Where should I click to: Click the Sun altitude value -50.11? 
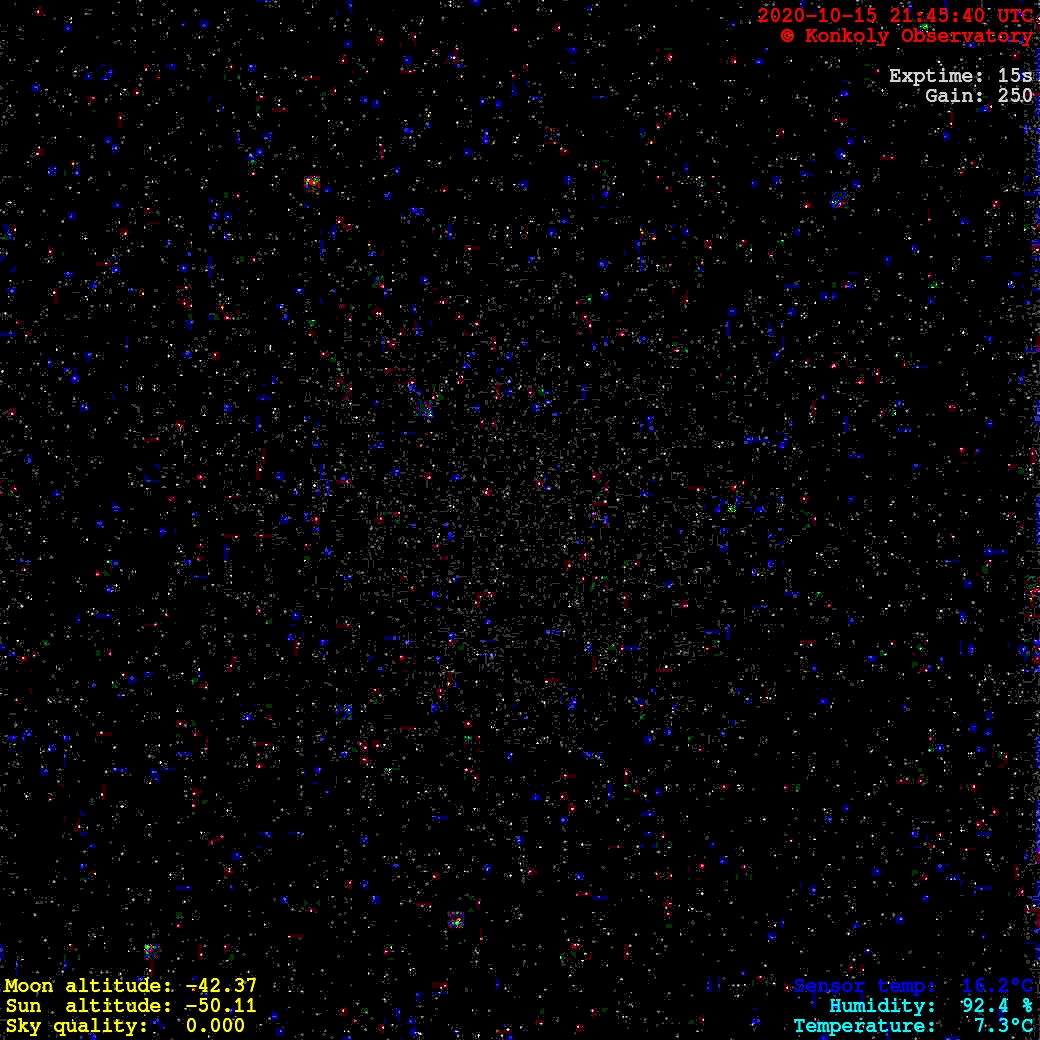pyautogui.click(x=221, y=1006)
